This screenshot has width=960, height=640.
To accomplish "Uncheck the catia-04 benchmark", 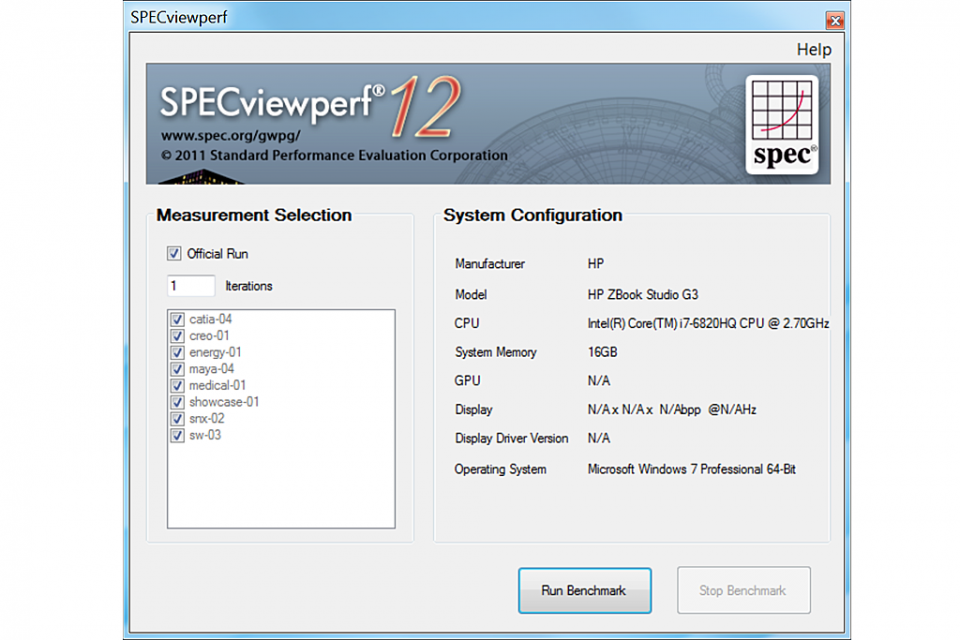I will point(177,318).
